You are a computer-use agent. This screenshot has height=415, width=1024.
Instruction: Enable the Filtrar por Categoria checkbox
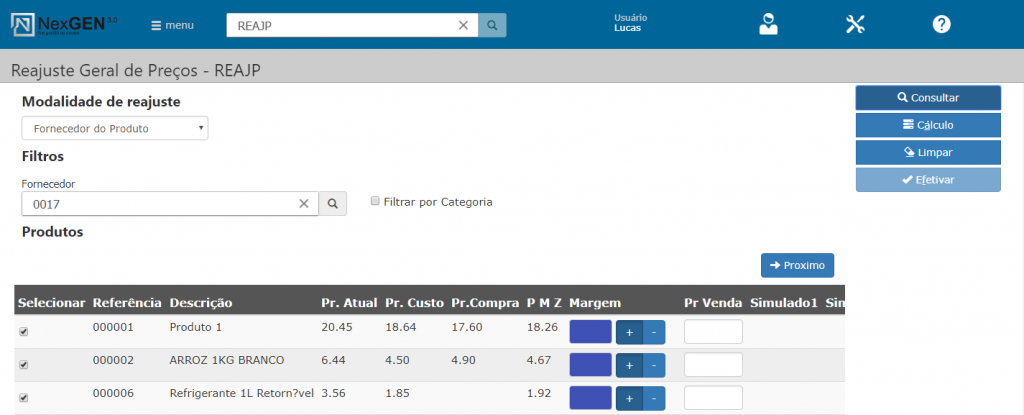pyautogui.click(x=375, y=201)
